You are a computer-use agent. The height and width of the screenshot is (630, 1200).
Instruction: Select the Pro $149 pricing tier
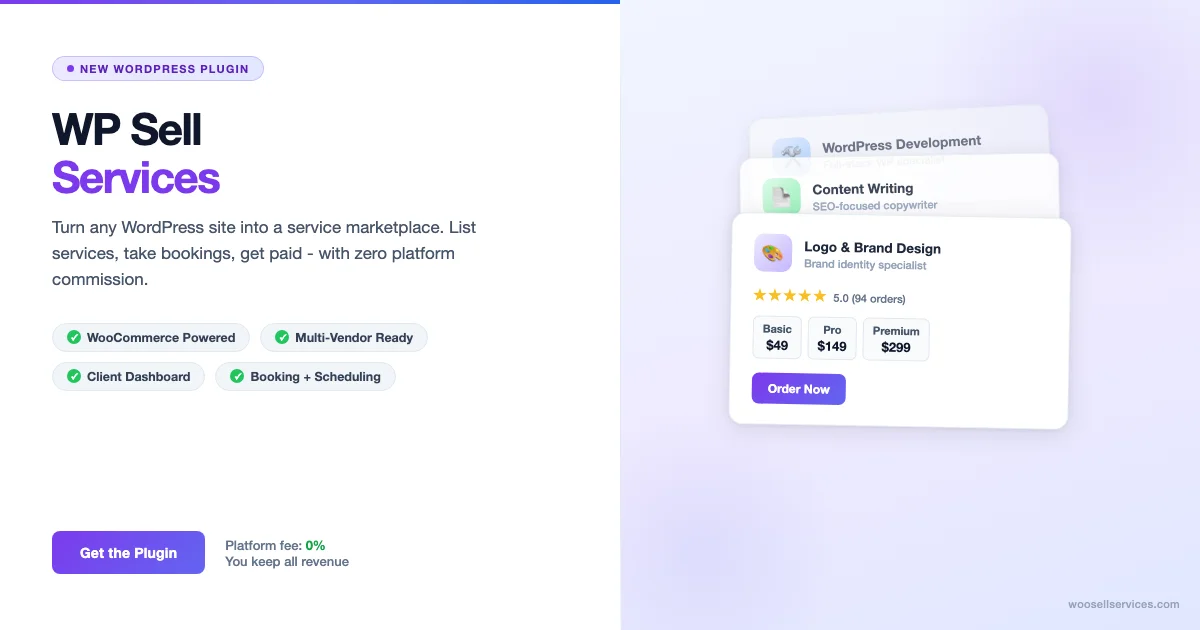pos(831,338)
